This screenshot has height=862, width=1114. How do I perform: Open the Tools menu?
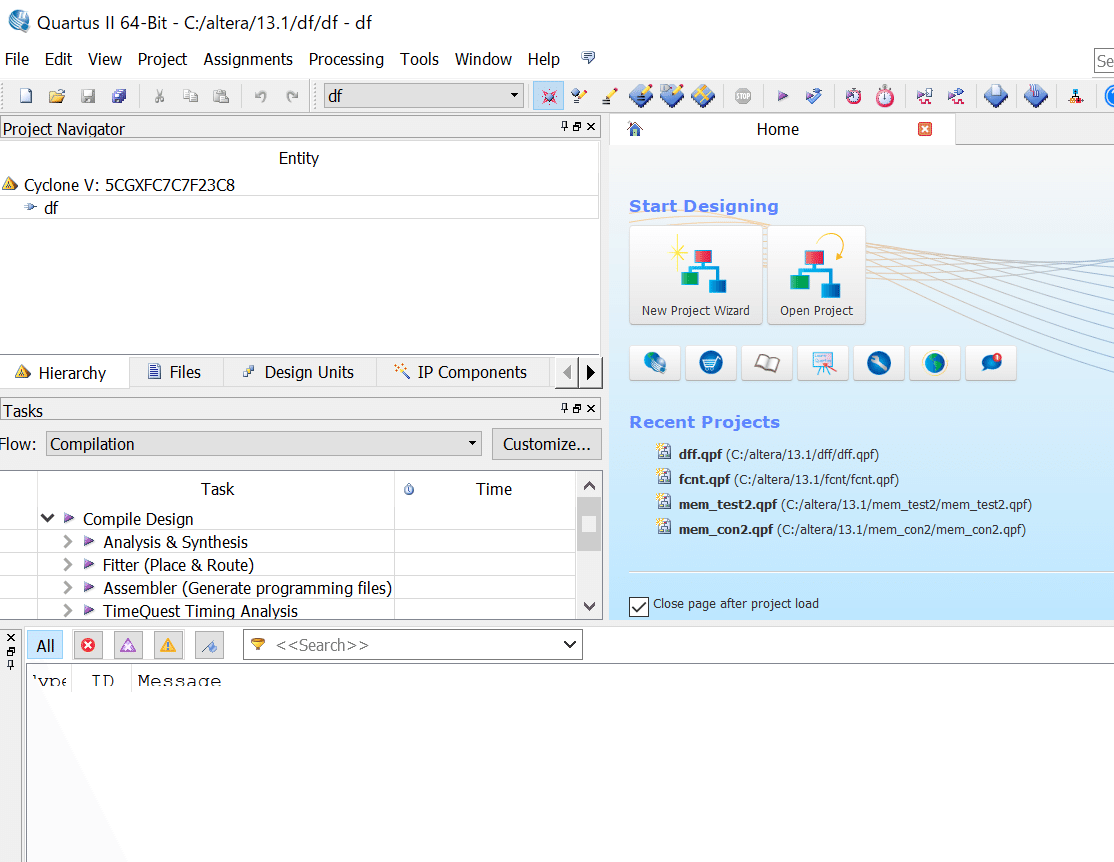click(x=419, y=59)
